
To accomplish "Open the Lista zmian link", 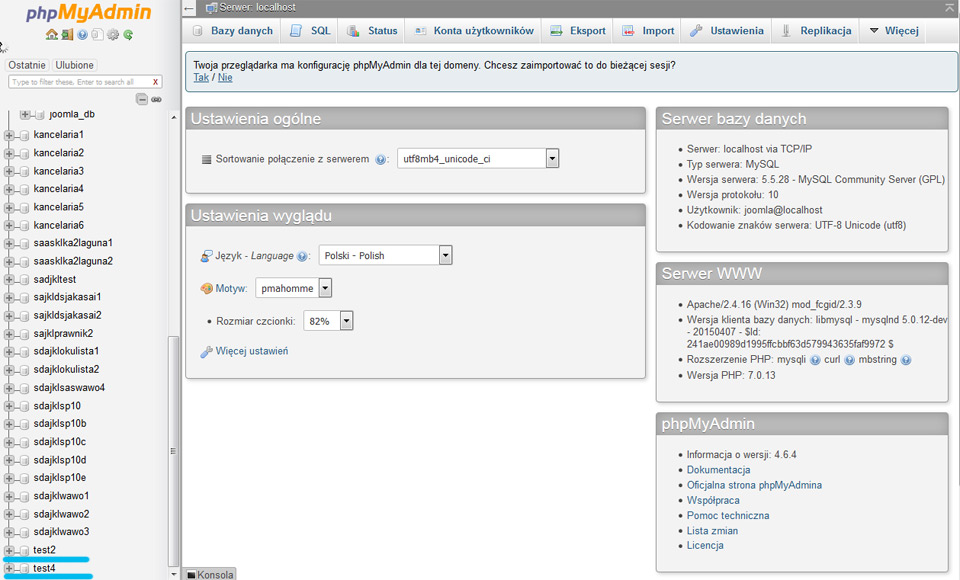I will (712, 531).
